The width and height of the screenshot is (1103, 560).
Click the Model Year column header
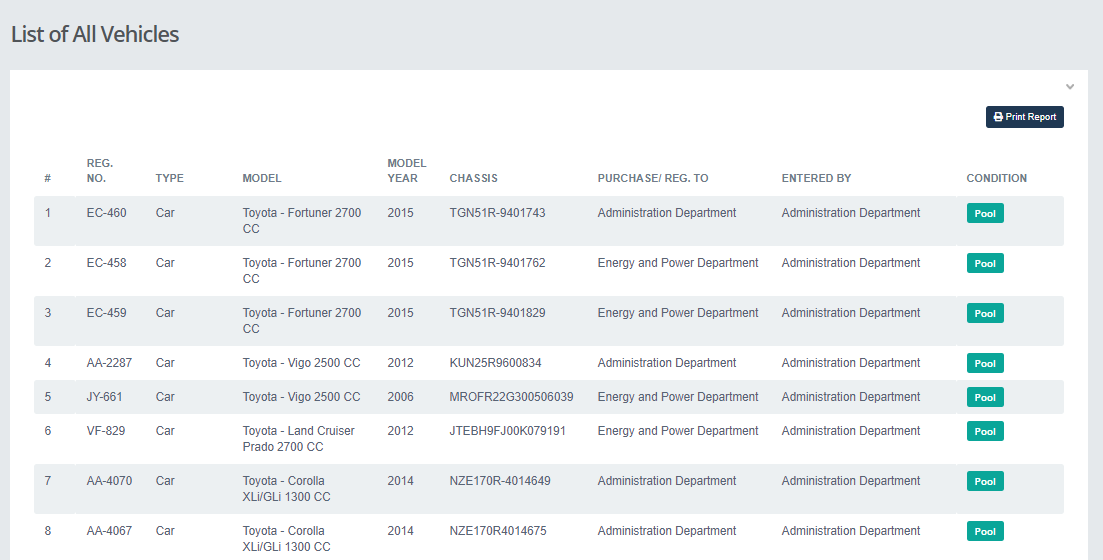click(x=406, y=170)
